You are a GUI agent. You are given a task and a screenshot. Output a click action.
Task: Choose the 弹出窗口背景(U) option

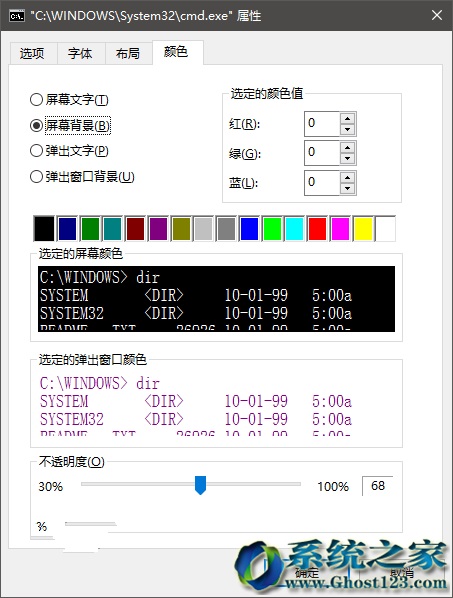[82, 177]
